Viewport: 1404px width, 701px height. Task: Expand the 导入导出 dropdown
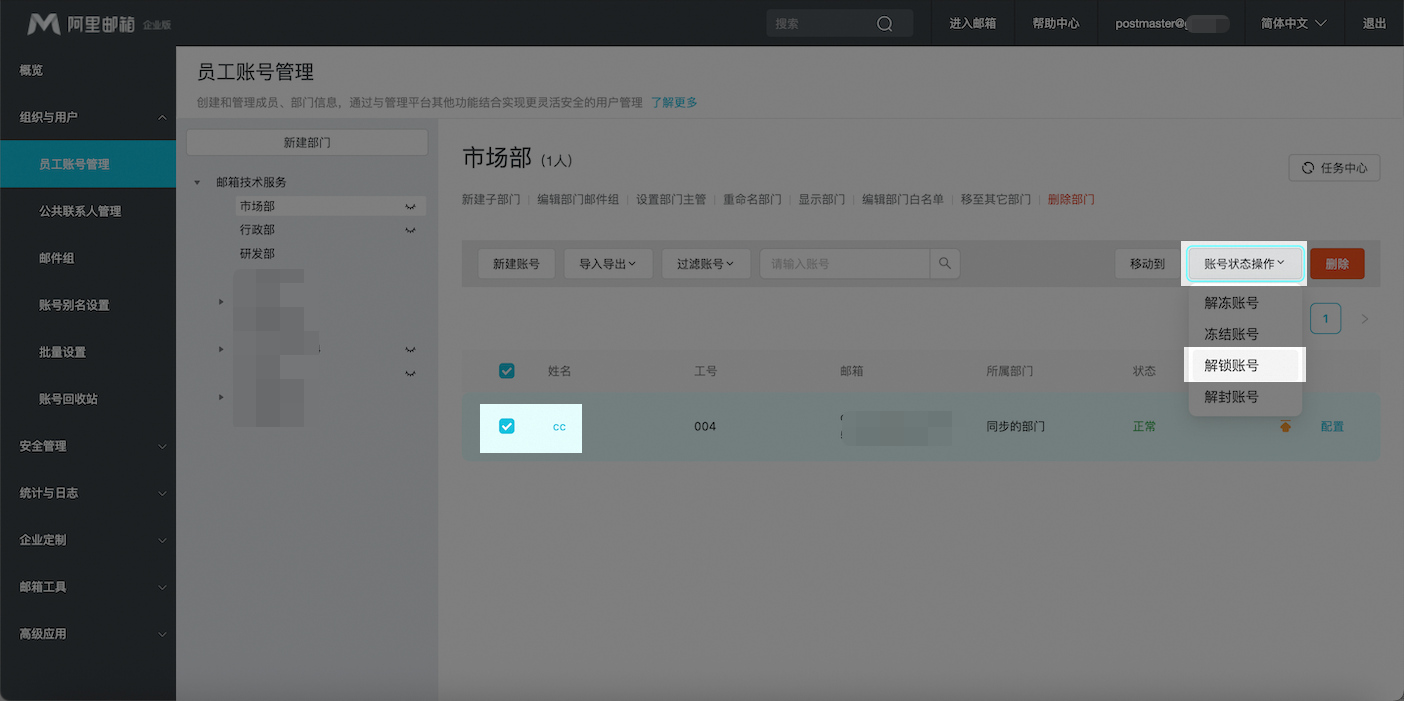(608, 264)
